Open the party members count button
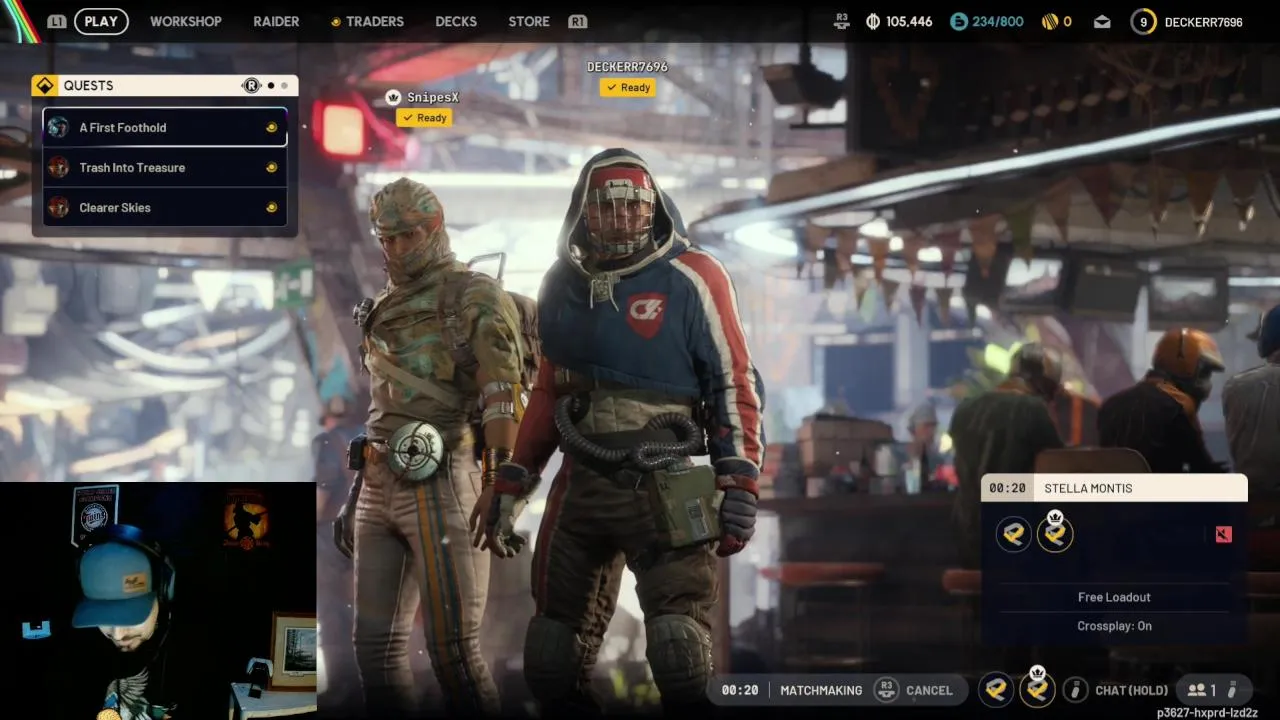 coord(1202,690)
